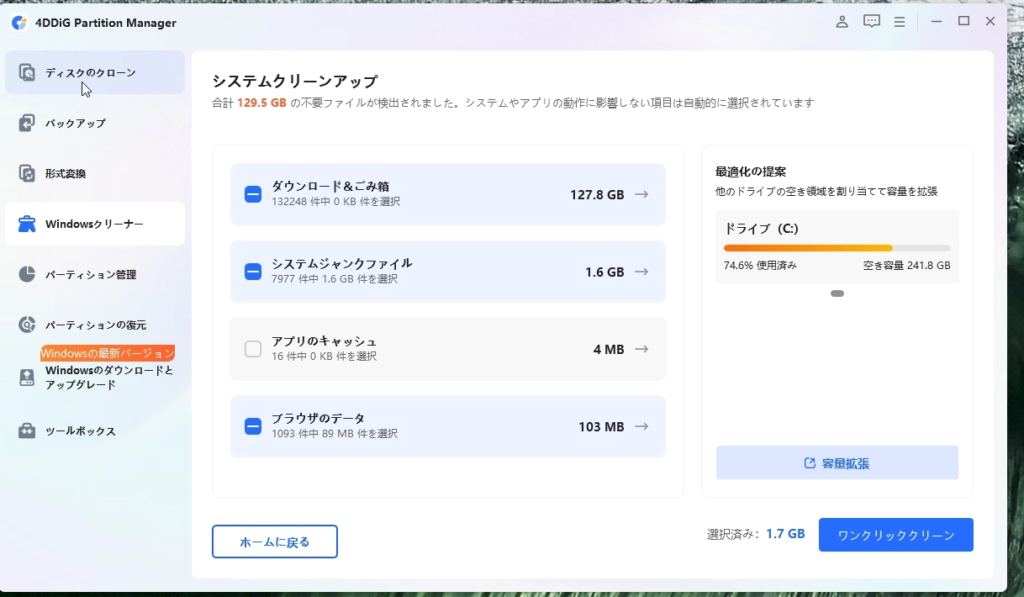Click the partition recovery icon
The height and width of the screenshot is (597, 1024).
27,325
